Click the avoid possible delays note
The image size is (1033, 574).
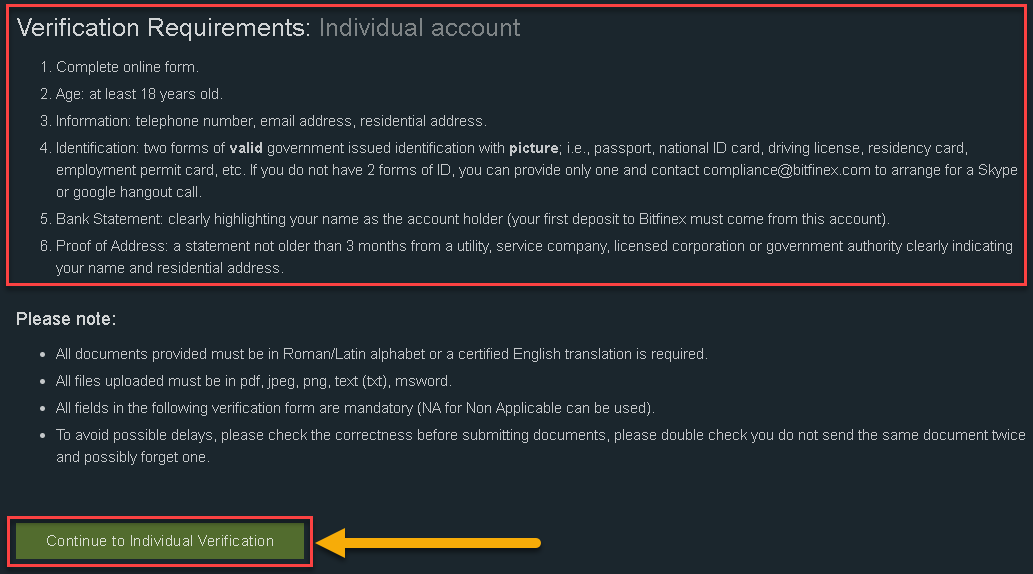[x=540, y=446]
